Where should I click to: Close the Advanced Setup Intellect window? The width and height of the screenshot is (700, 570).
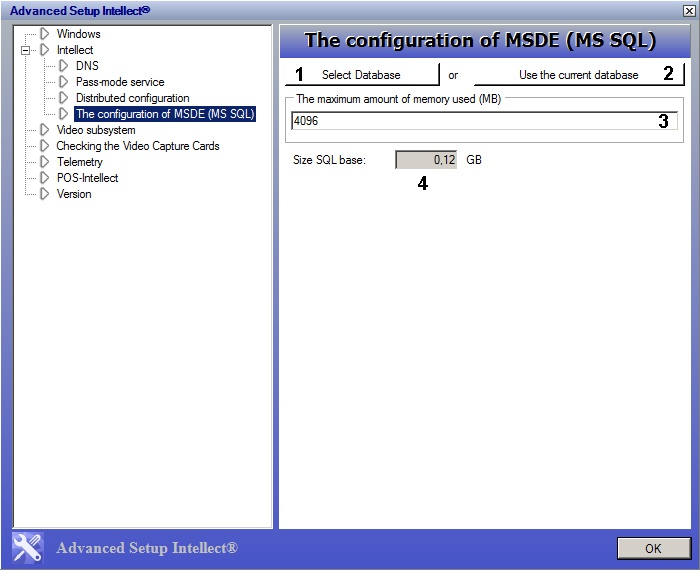[x=689, y=11]
